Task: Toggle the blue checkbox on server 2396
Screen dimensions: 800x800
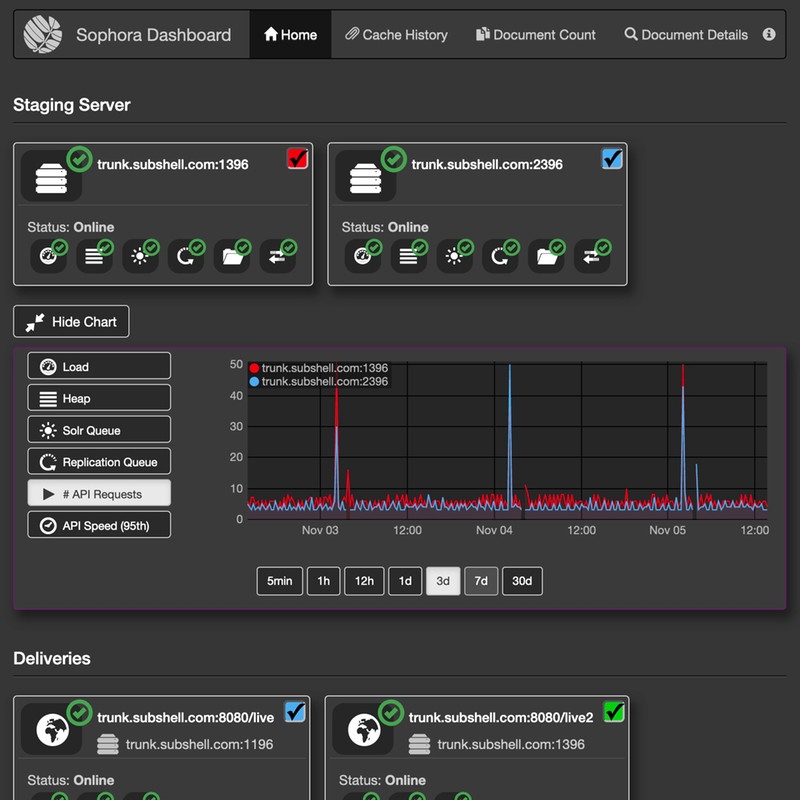Action: tap(611, 158)
